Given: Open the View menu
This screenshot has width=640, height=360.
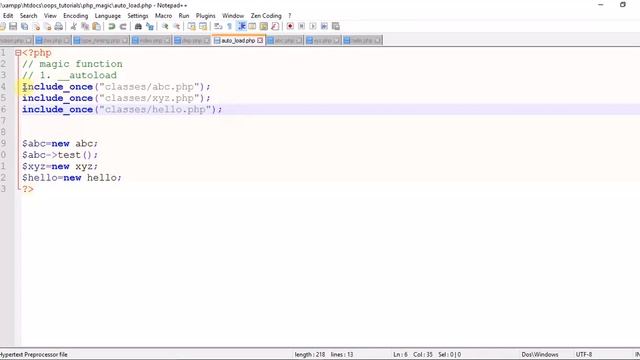Looking at the screenshot, I should [50, 16].
